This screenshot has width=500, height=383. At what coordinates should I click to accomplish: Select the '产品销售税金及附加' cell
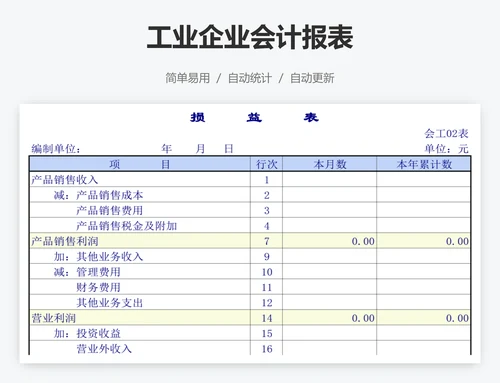click(140, 226)
